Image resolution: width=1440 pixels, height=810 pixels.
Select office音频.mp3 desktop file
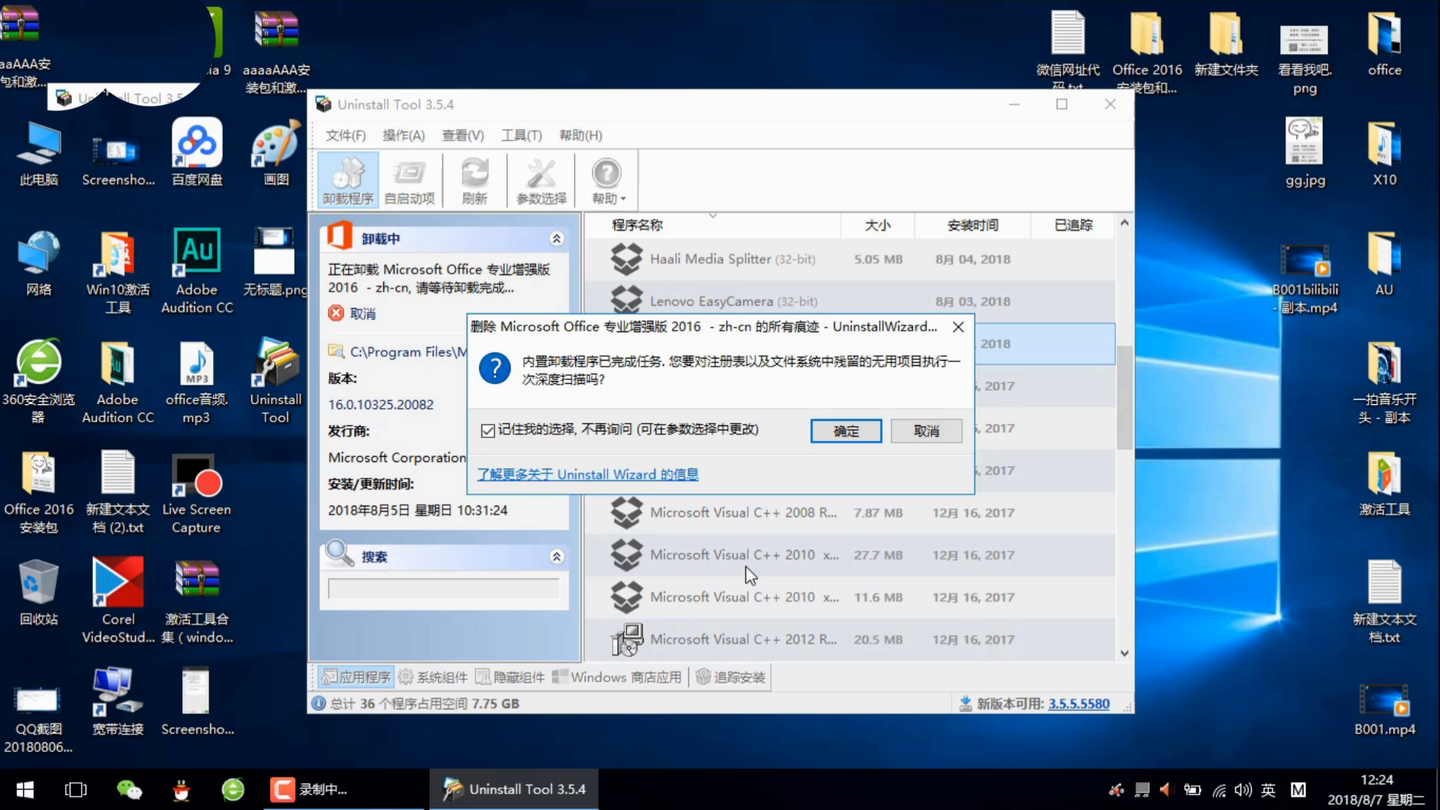click(196, 382)
